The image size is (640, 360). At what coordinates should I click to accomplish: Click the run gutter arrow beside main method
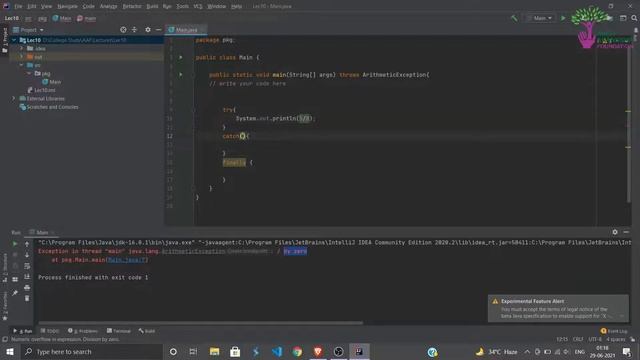coord(180,75)
